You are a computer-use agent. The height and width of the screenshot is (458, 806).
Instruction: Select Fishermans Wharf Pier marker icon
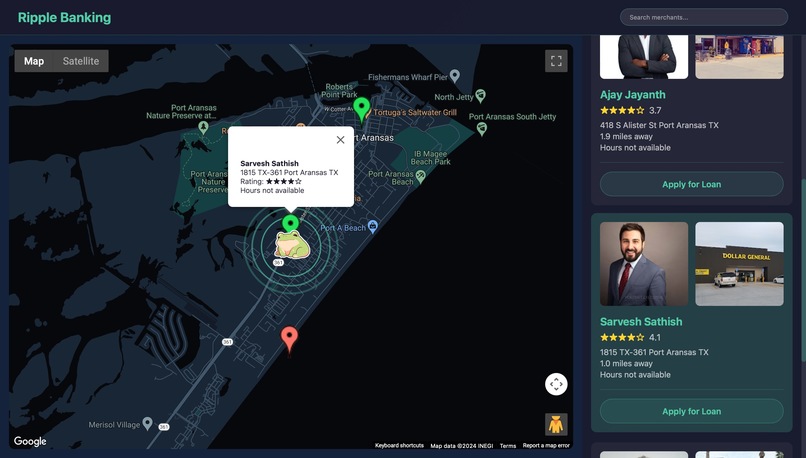(x=455, y=76)
